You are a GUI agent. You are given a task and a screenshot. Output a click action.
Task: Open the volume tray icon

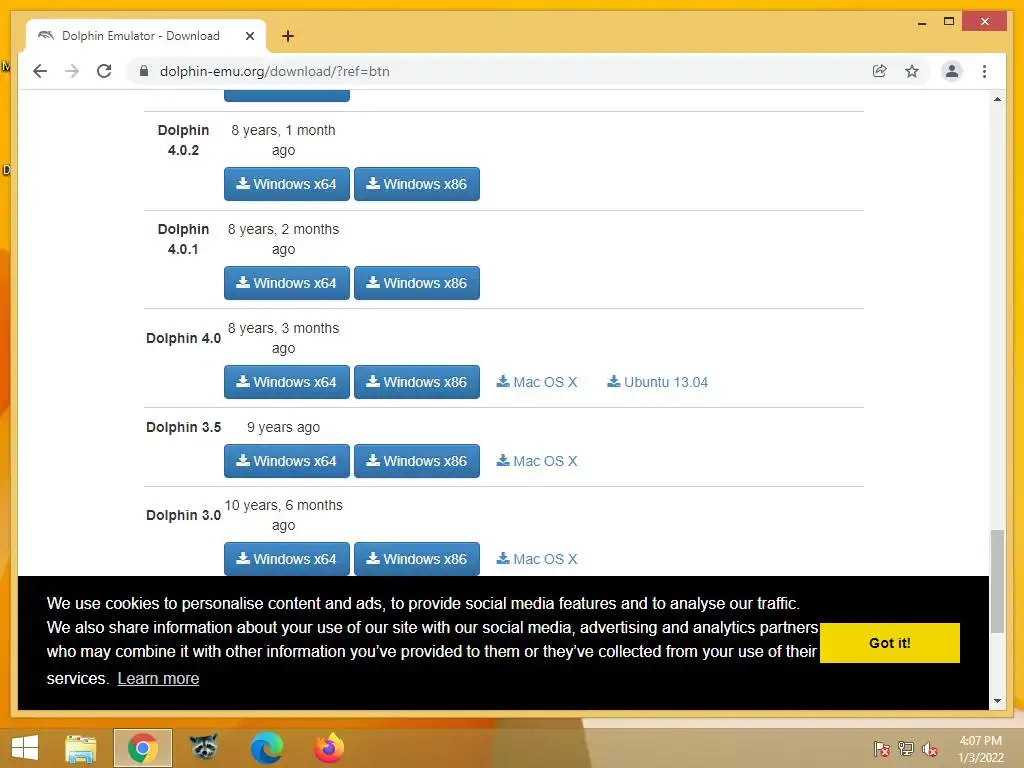click(930, 748)
